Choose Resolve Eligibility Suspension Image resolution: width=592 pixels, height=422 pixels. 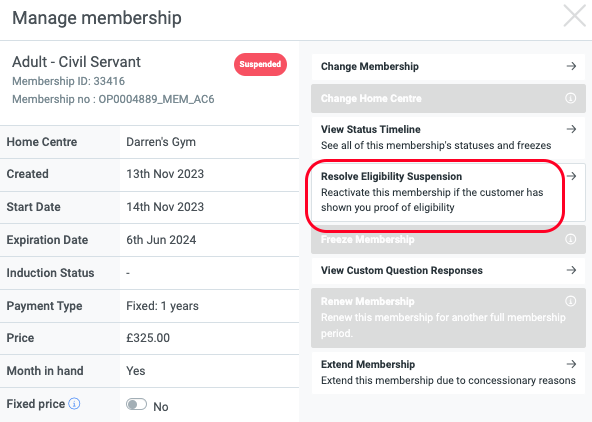point(448,192)
